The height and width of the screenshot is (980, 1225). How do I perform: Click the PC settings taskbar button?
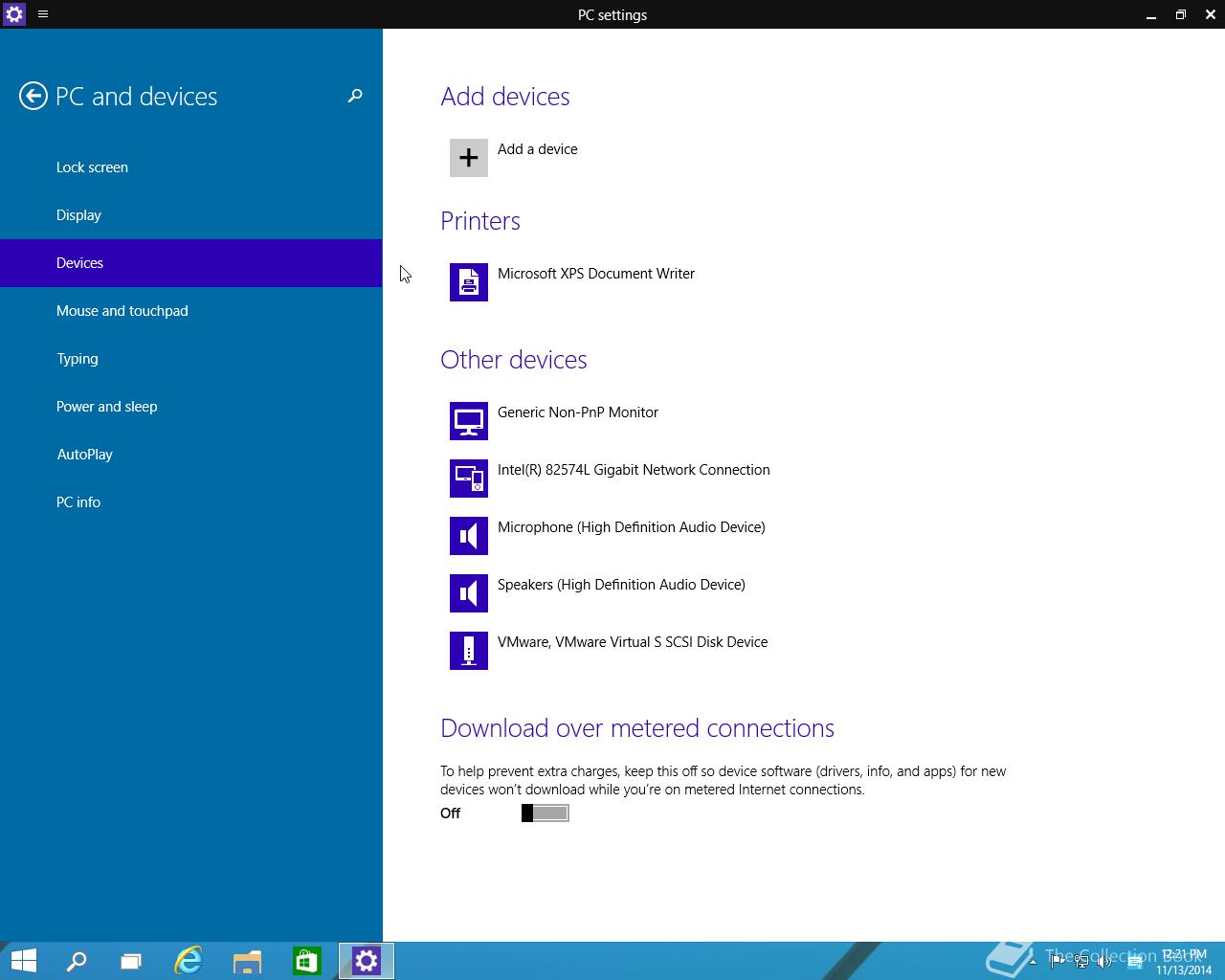[367, 961]
